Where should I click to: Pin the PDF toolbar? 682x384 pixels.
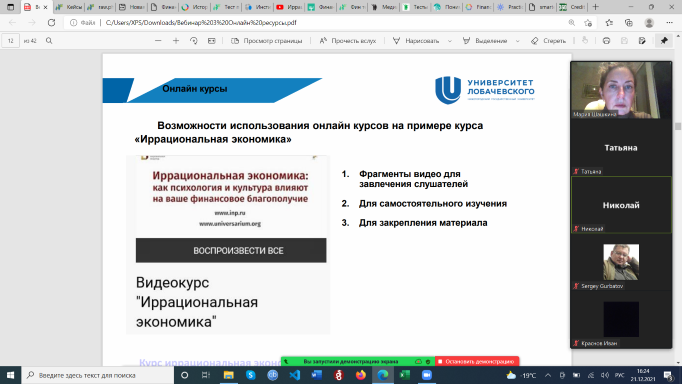click(664, 40)
